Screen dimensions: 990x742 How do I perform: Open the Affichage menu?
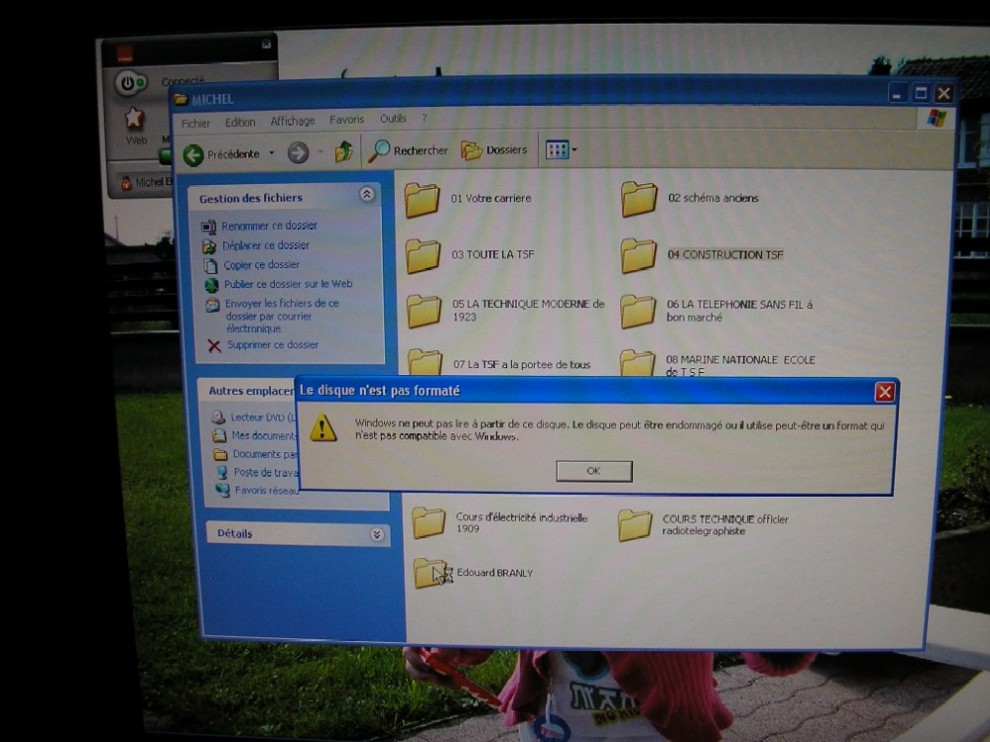(x=292, y=121)
